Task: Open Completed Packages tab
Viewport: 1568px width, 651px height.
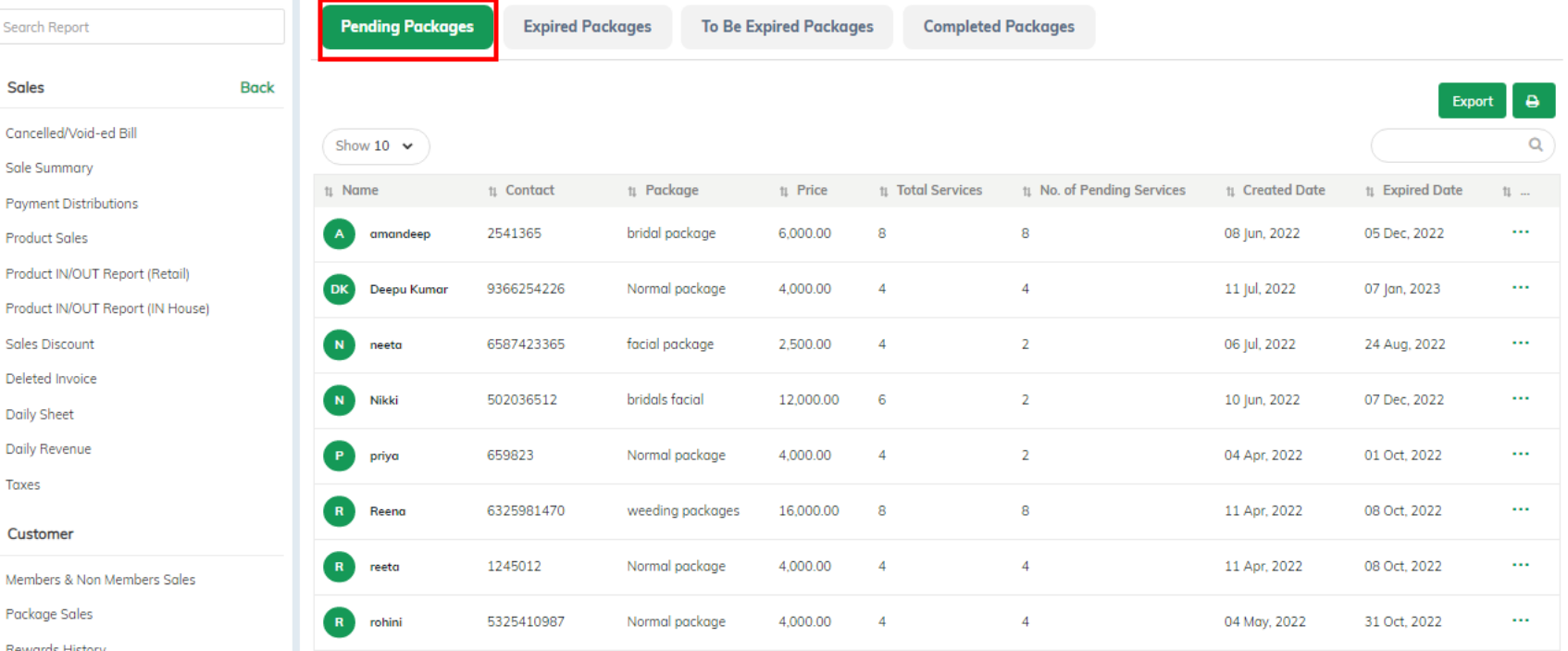Action: coord(999,27)
